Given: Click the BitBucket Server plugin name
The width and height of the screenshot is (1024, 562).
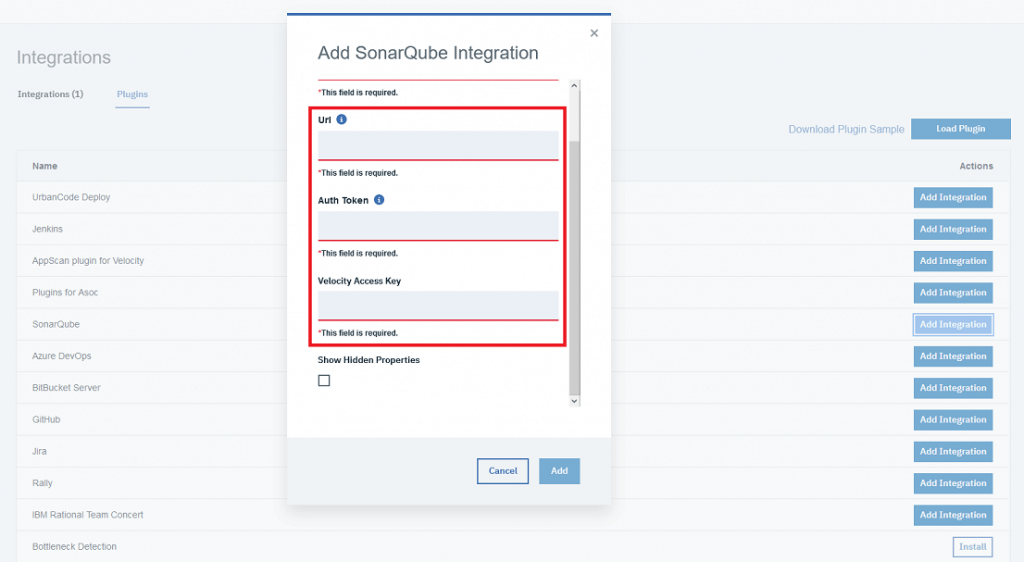Looking at the screenshot, I should 67,388.
